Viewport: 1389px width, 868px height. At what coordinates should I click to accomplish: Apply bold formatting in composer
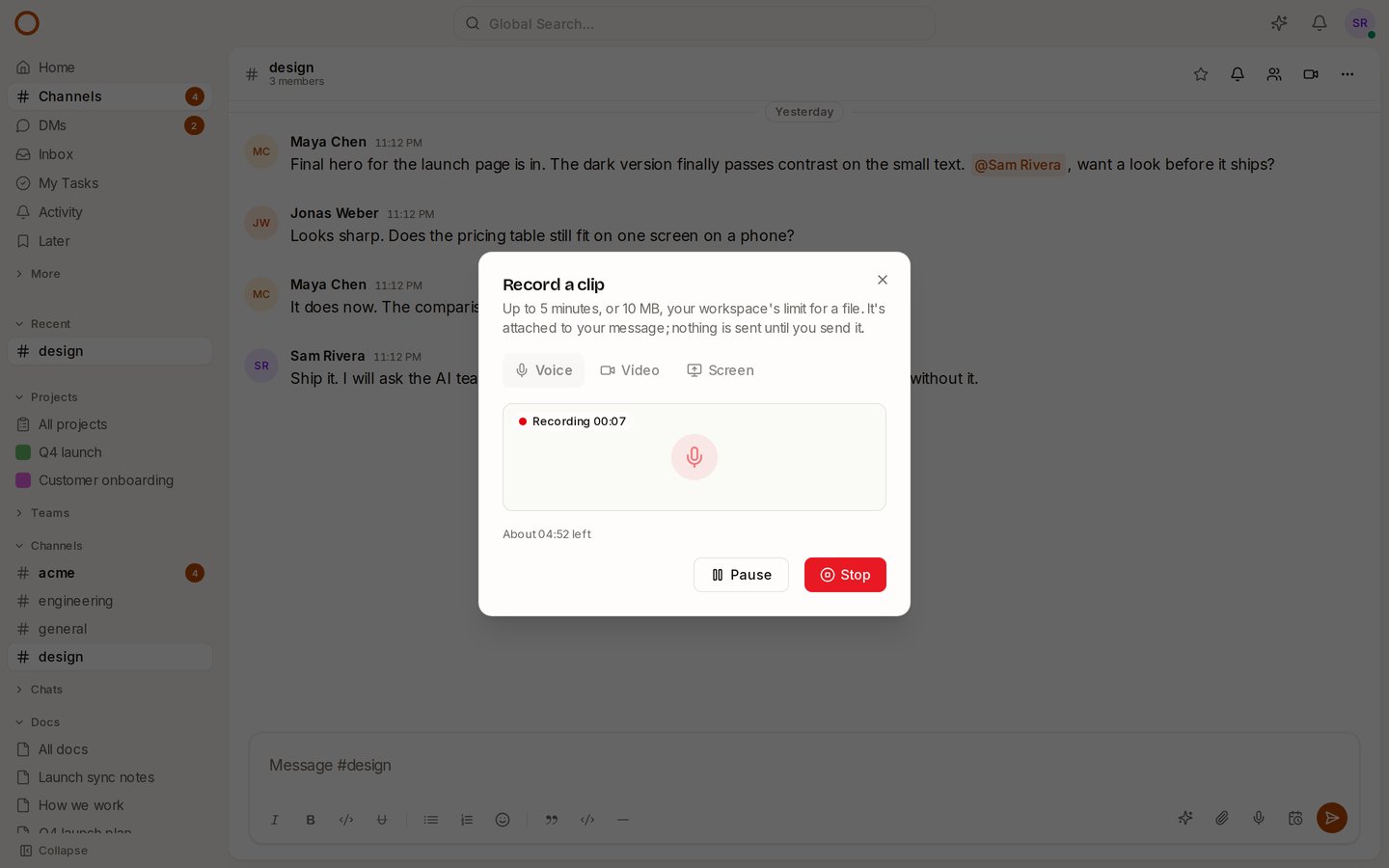[311, 820]
